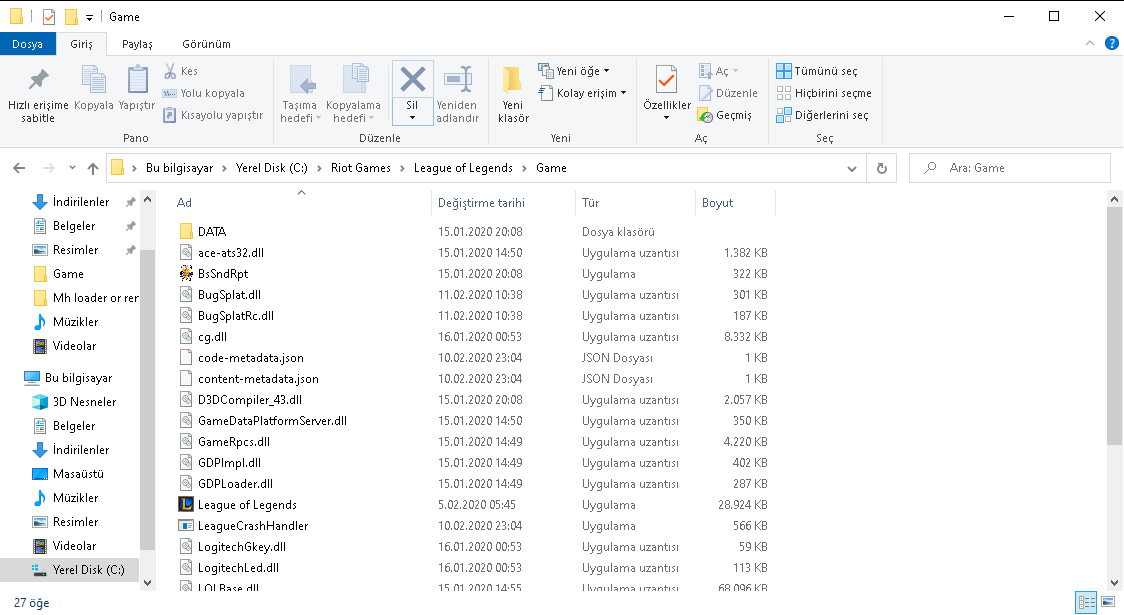
Task: Open Mh loader folder in sidebar
Action: click(86, 297)
